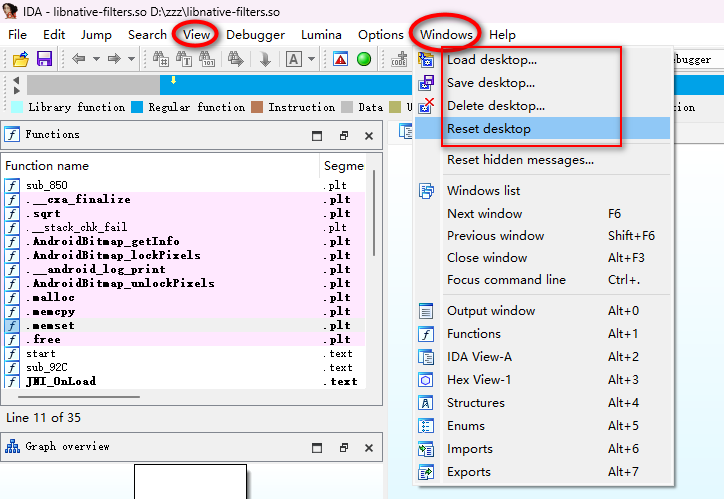Select Next window entry
This screenshot has width=724, height=499.
click(x=542, y=214)
